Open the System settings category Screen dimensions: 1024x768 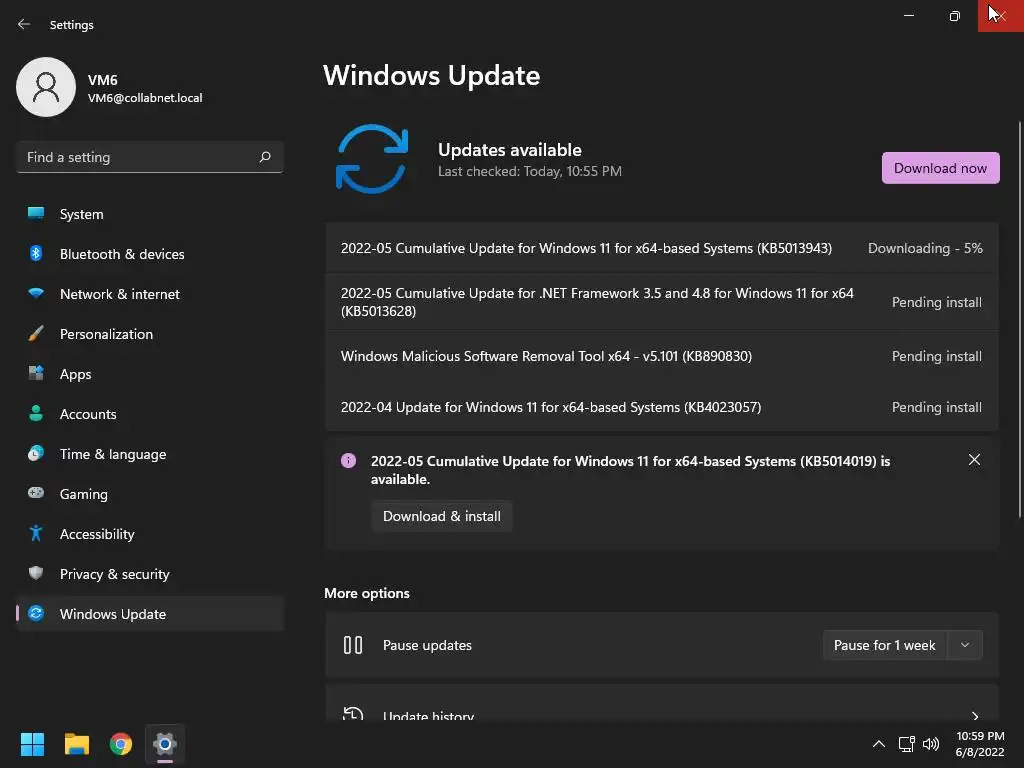click(x=150, y=214)
